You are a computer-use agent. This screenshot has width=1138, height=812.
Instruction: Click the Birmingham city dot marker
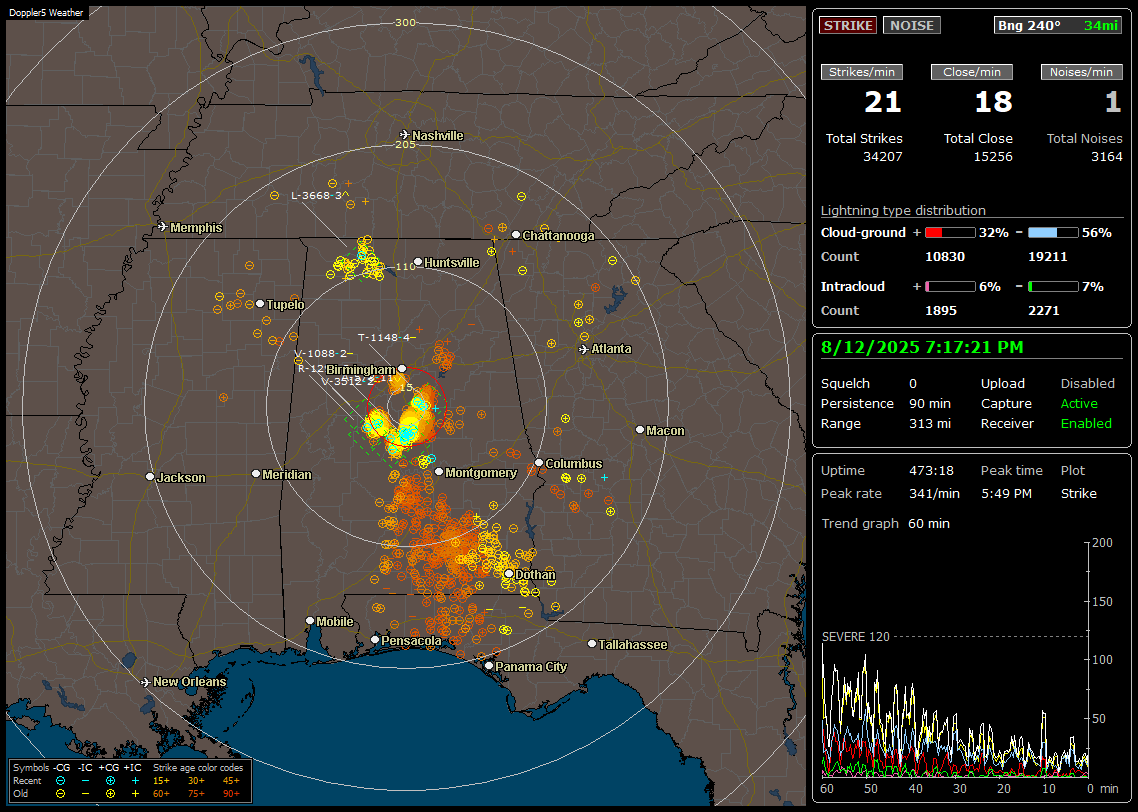pos(402,369)
